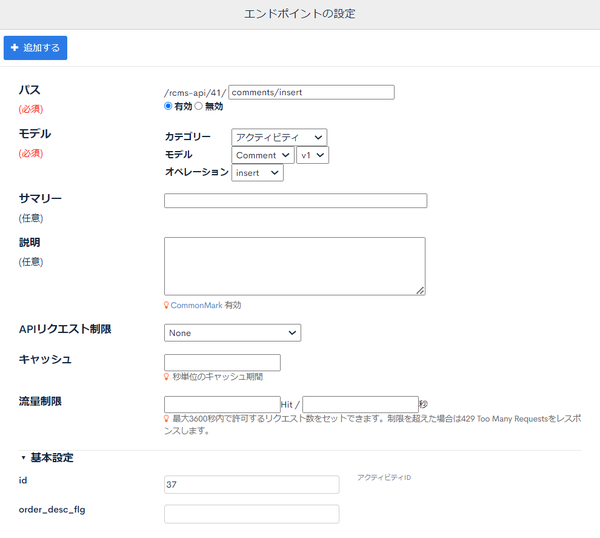Image resolution: width=600 pixels, height=538 pixels.
Task: Click the アクティビティID description text
Action: coord(384,478)
